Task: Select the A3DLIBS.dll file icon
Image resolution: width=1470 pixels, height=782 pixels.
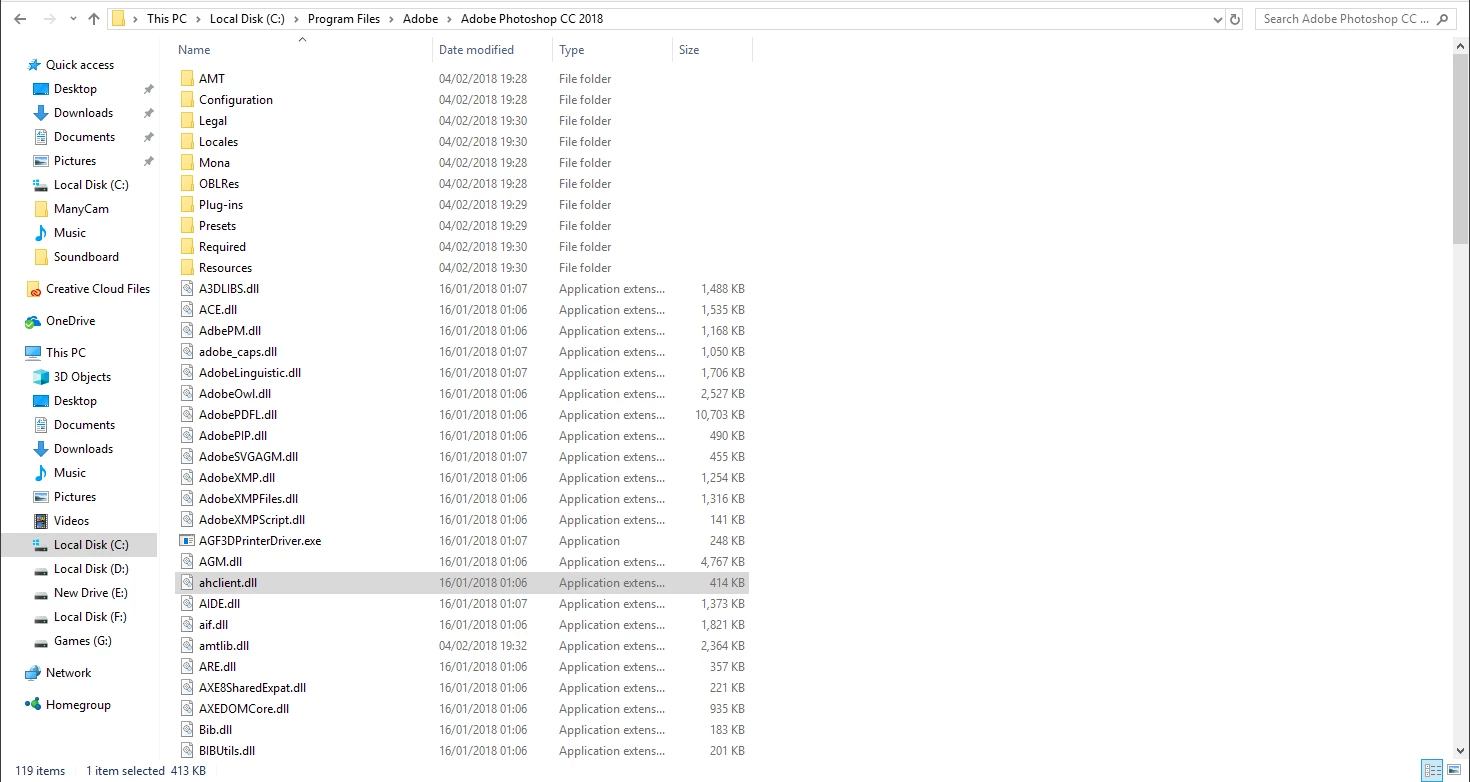Action: click(187, 289)
